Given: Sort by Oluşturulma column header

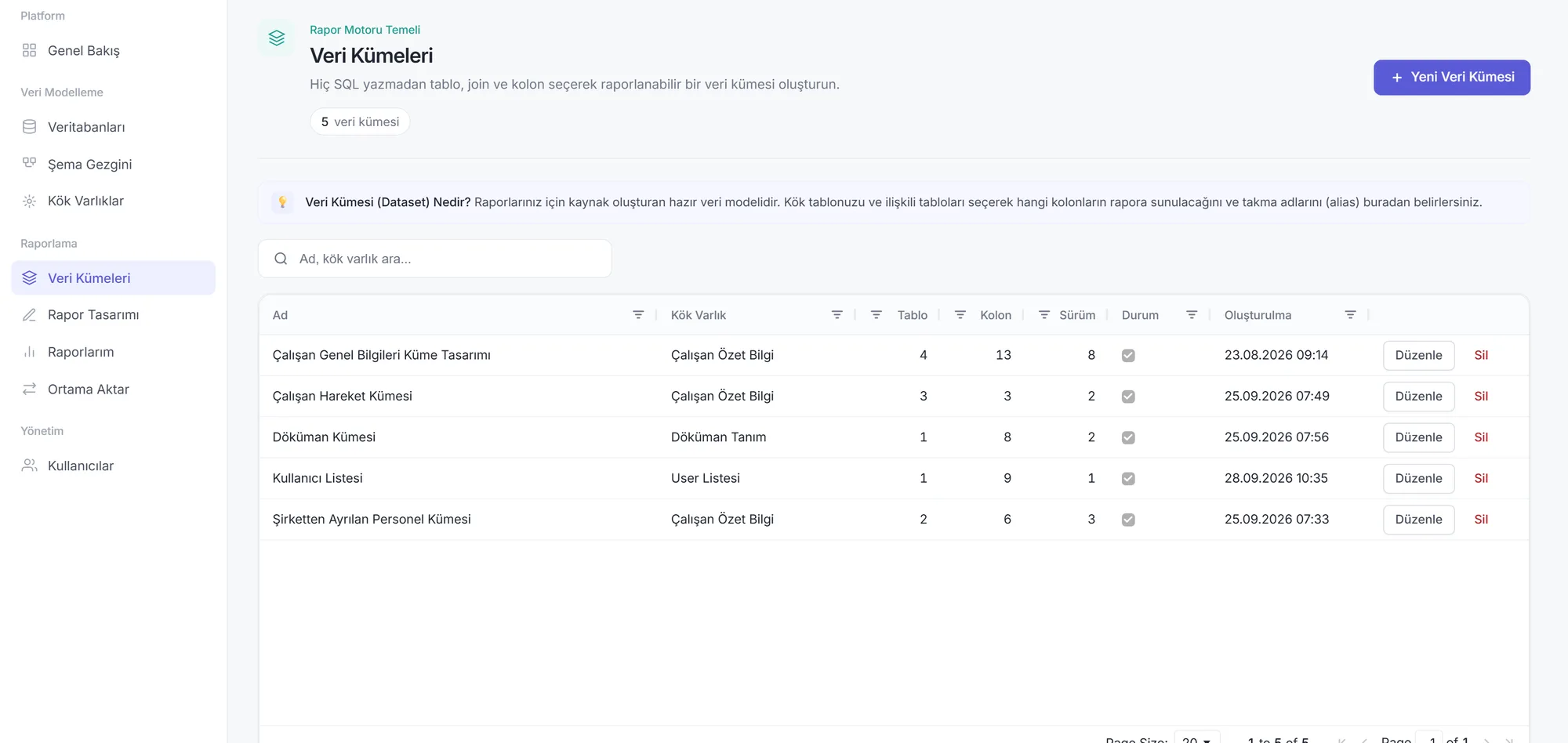Looking at the screenshot, I should 1258,315.
